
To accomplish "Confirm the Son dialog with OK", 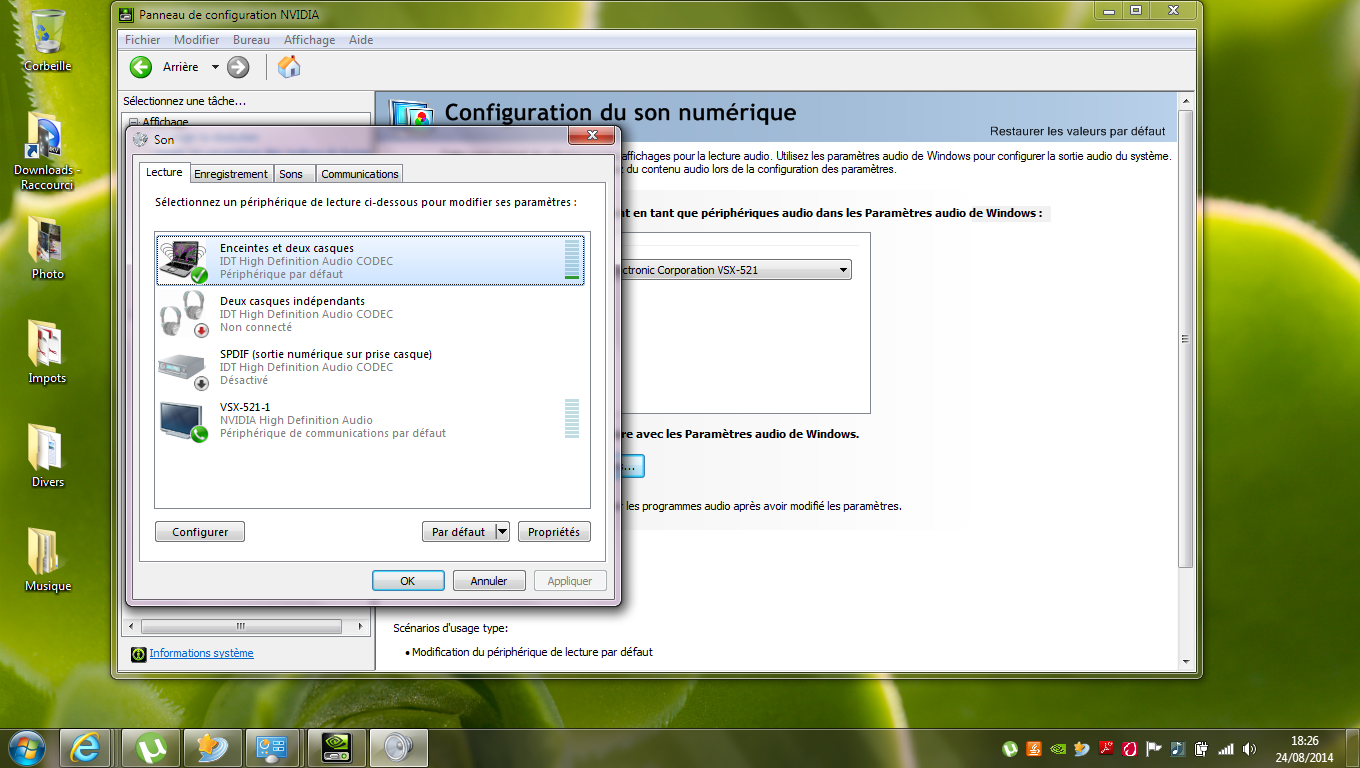I will pos(408,581).
